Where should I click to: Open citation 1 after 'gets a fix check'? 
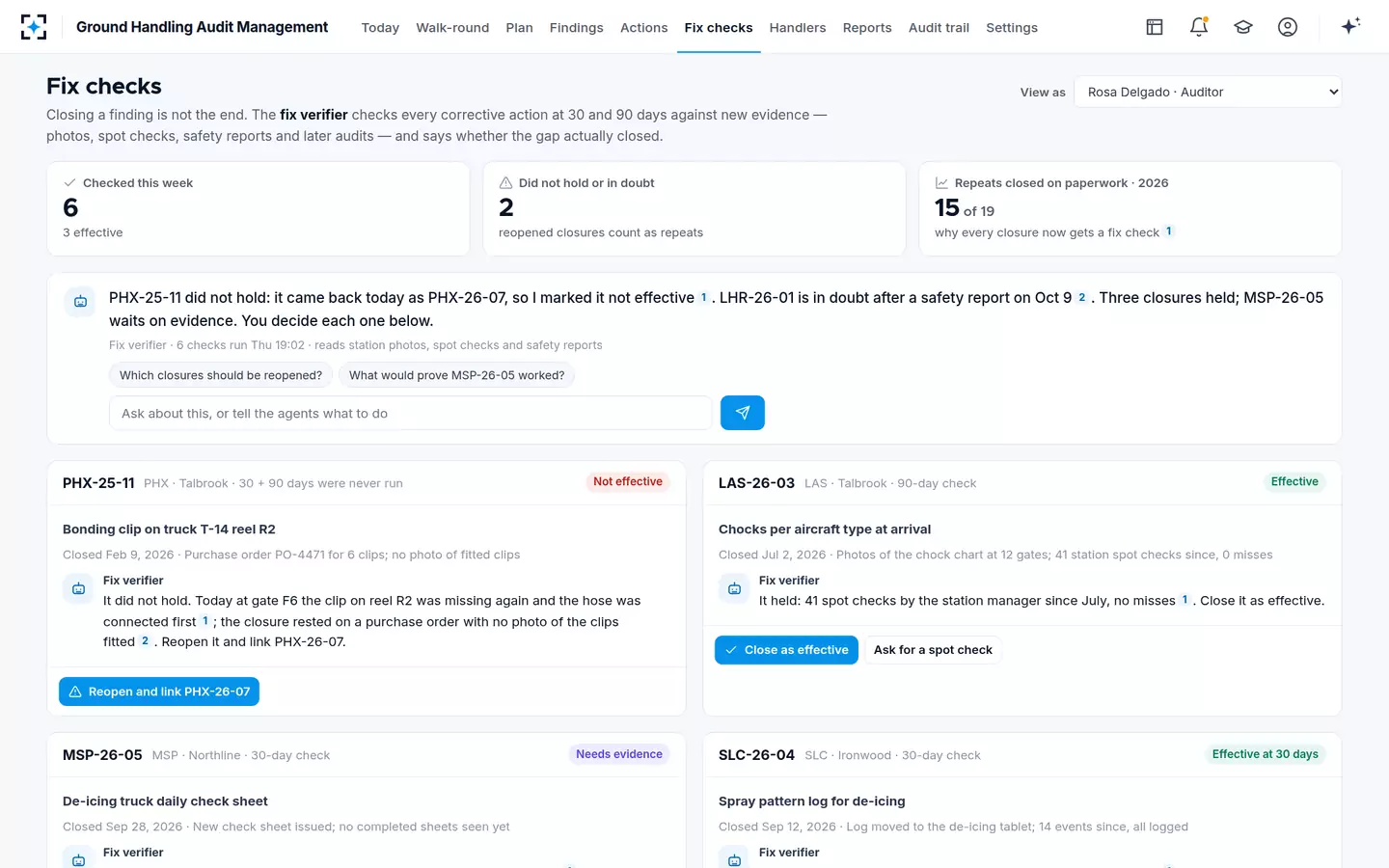pos(1168,231)
